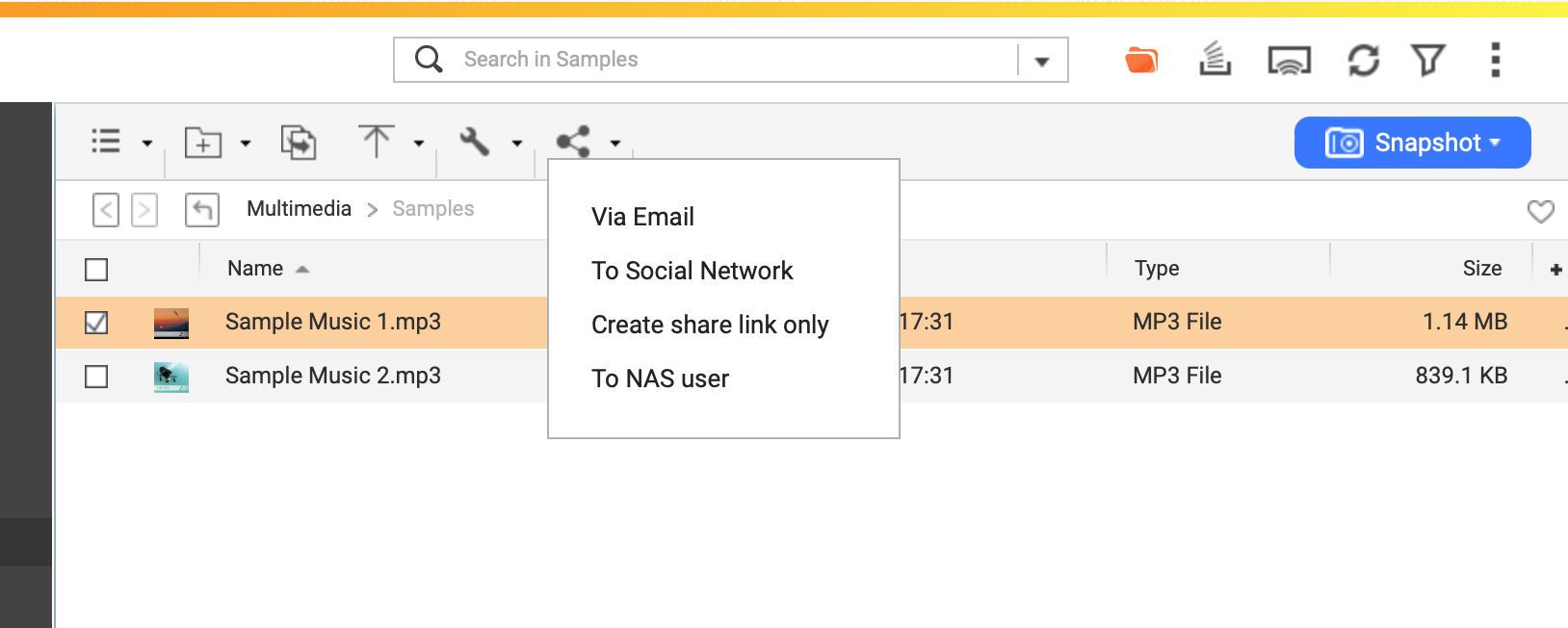Uncheck the Sample Music 1.mp3 checkbox
The height and width of the screenshot is (628, 1568).
(x=96, y=323)
